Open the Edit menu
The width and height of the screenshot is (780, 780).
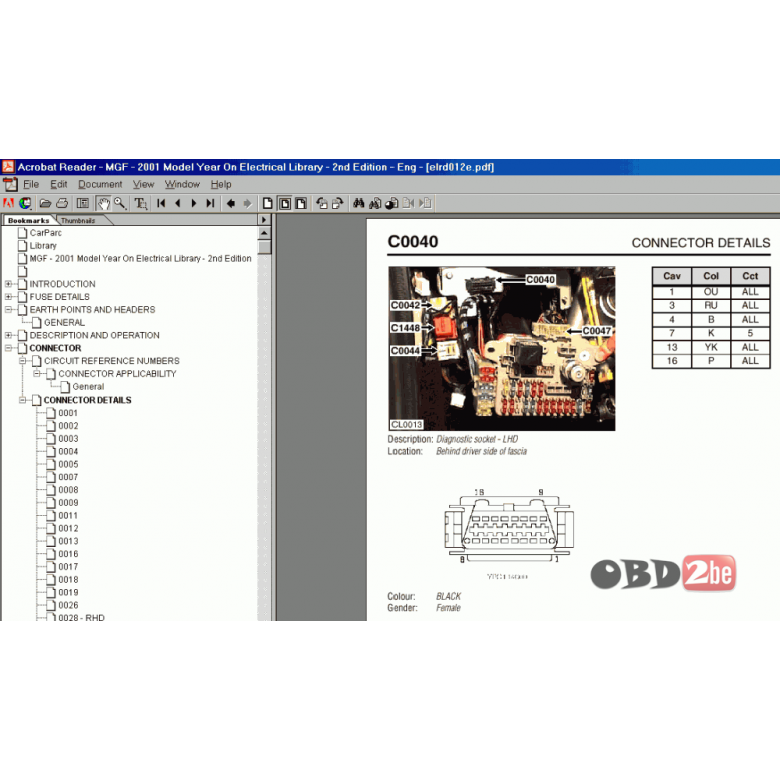[59, 185]
